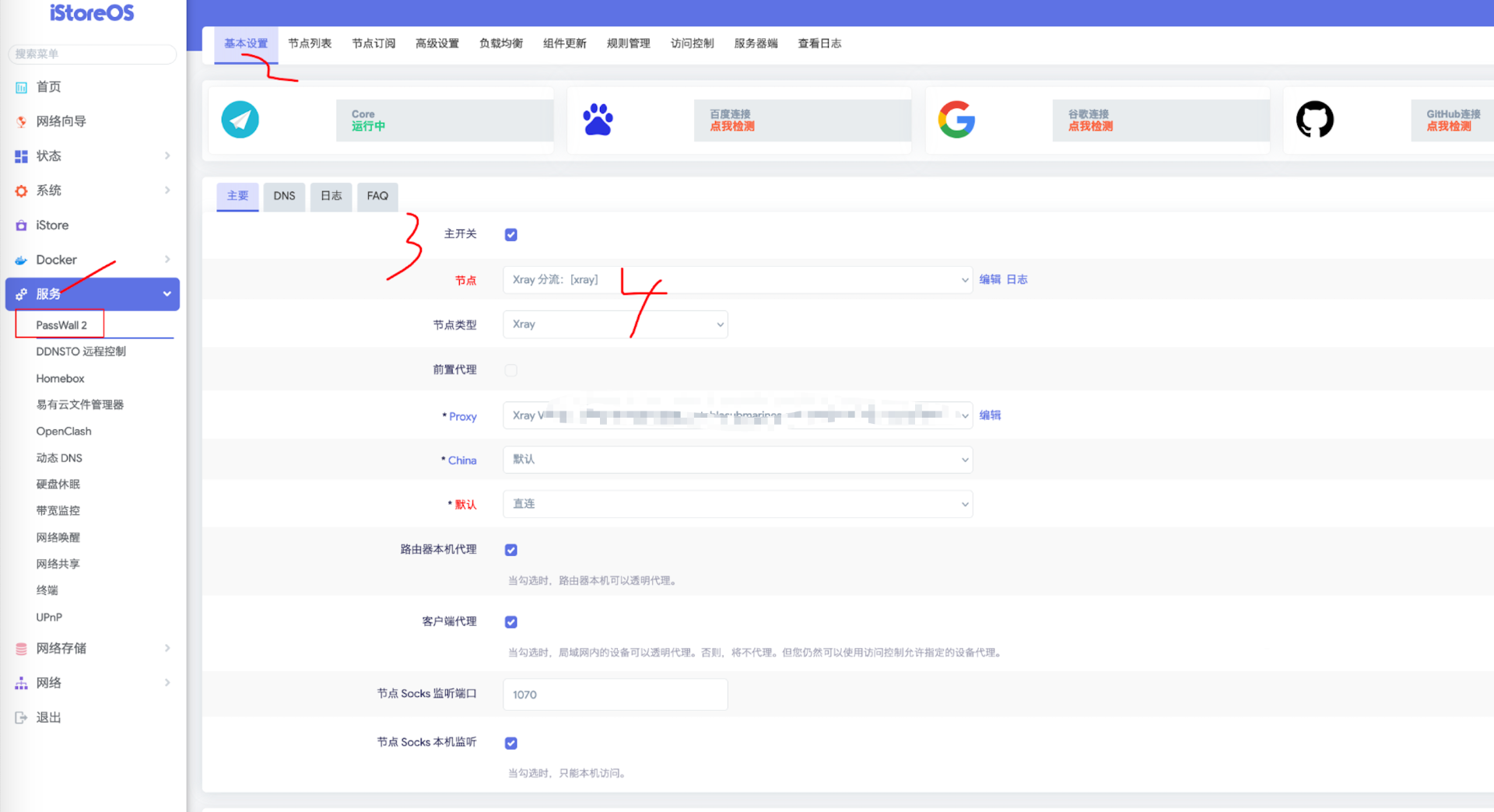Click the Socks 监听端口 input field
Screen dimensions: 1494x812
615,695
